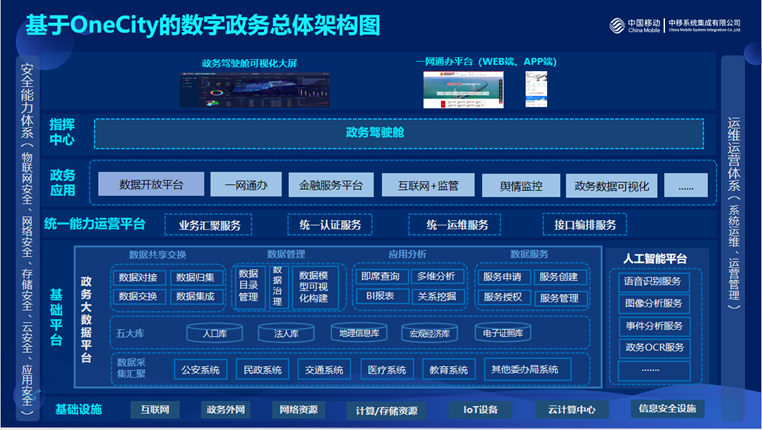Select the 地理信息库 database cylinder
This screenshot has width=762, height=430.
[x=359, y=332]
